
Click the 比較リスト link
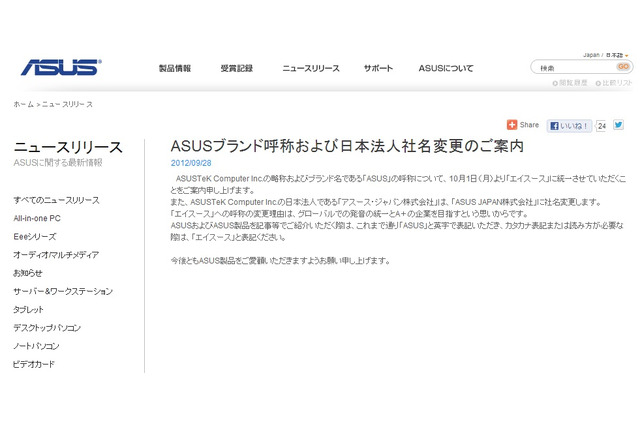pos(614,83)
